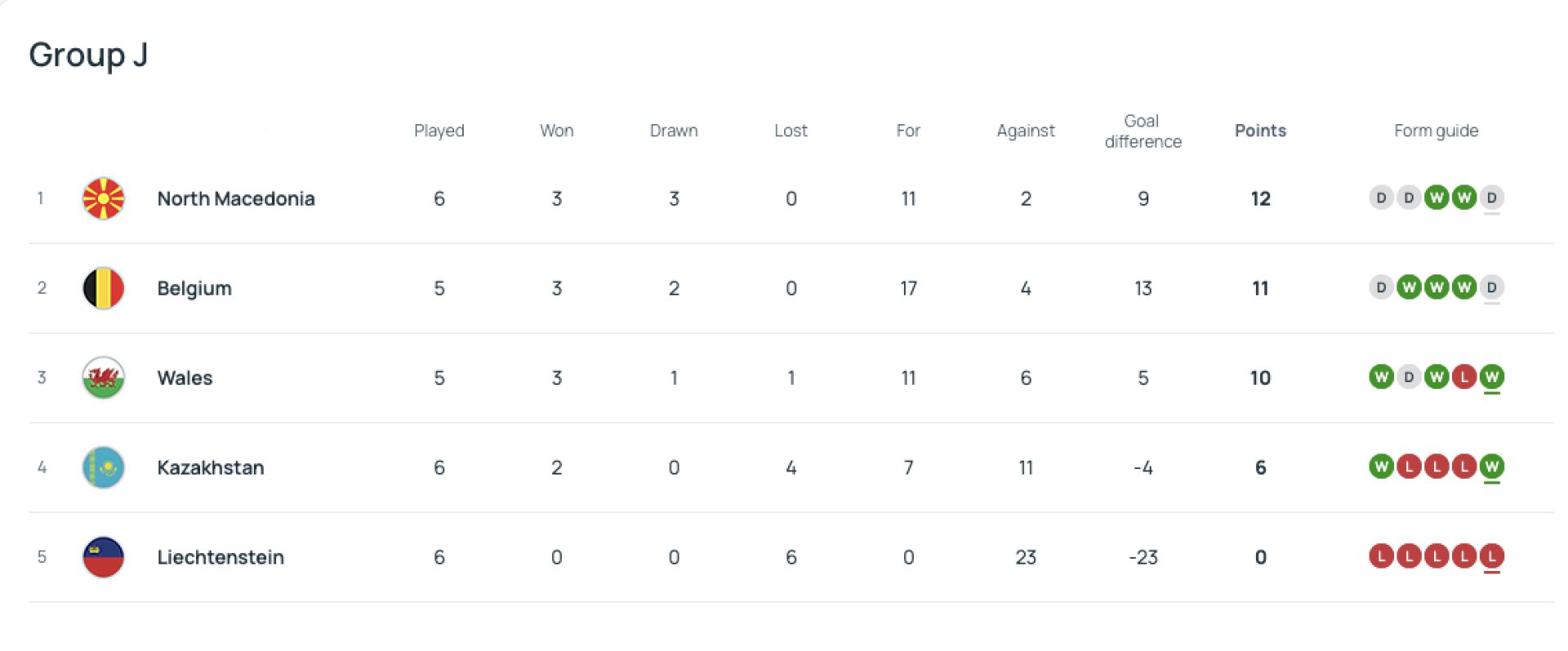Screen dimensions: 1568x651
Task: Sort table by Points column header
Action: 1259,131
